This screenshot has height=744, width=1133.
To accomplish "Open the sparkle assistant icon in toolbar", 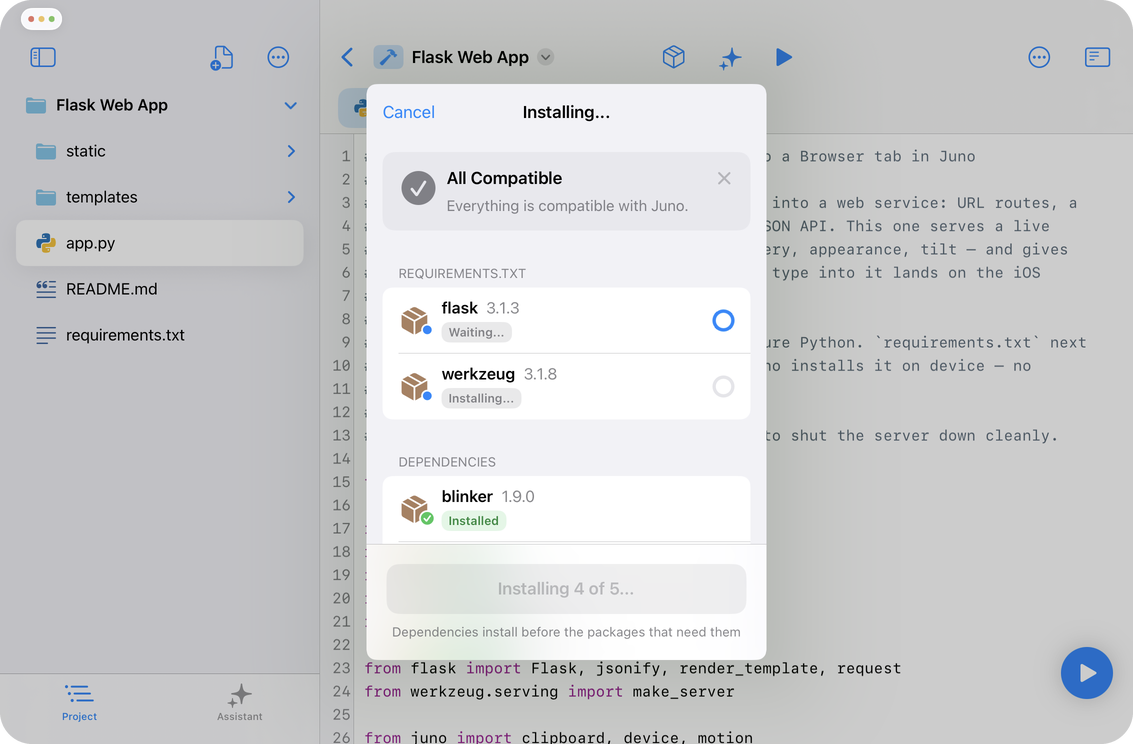I will pyautogui.click(x=731, y=58).
